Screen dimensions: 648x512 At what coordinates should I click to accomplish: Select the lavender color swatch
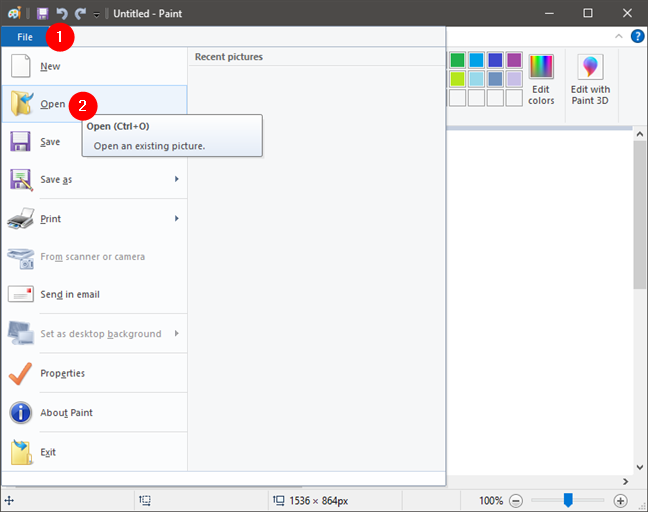(514, 79)
